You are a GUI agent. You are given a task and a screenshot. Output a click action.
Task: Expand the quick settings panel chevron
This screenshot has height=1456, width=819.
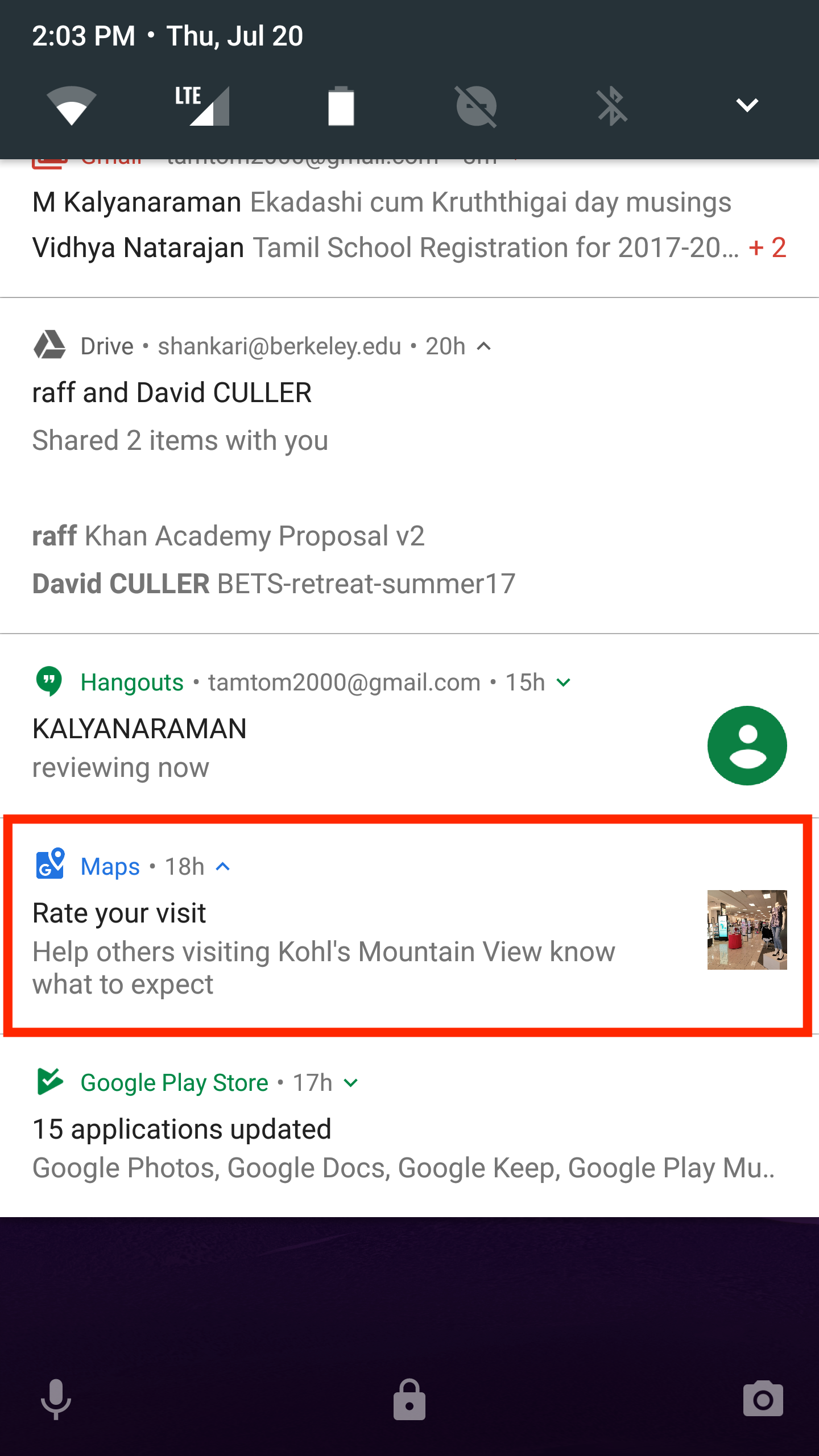(747, 105)
